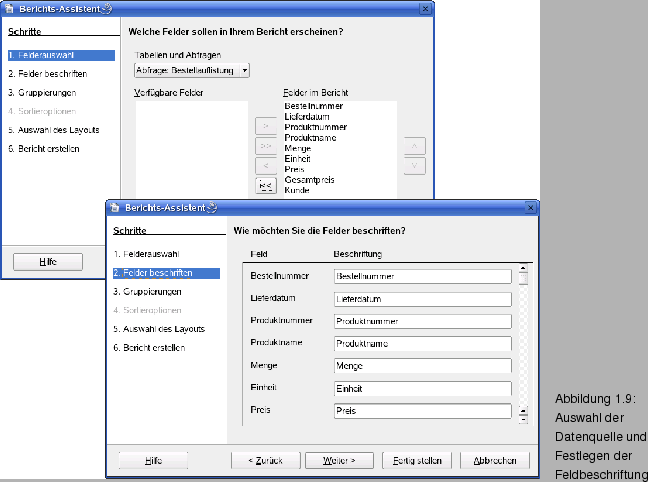Click the Menge label input field
The width and height of the screenshot is (648, 482).
[423, 366]
